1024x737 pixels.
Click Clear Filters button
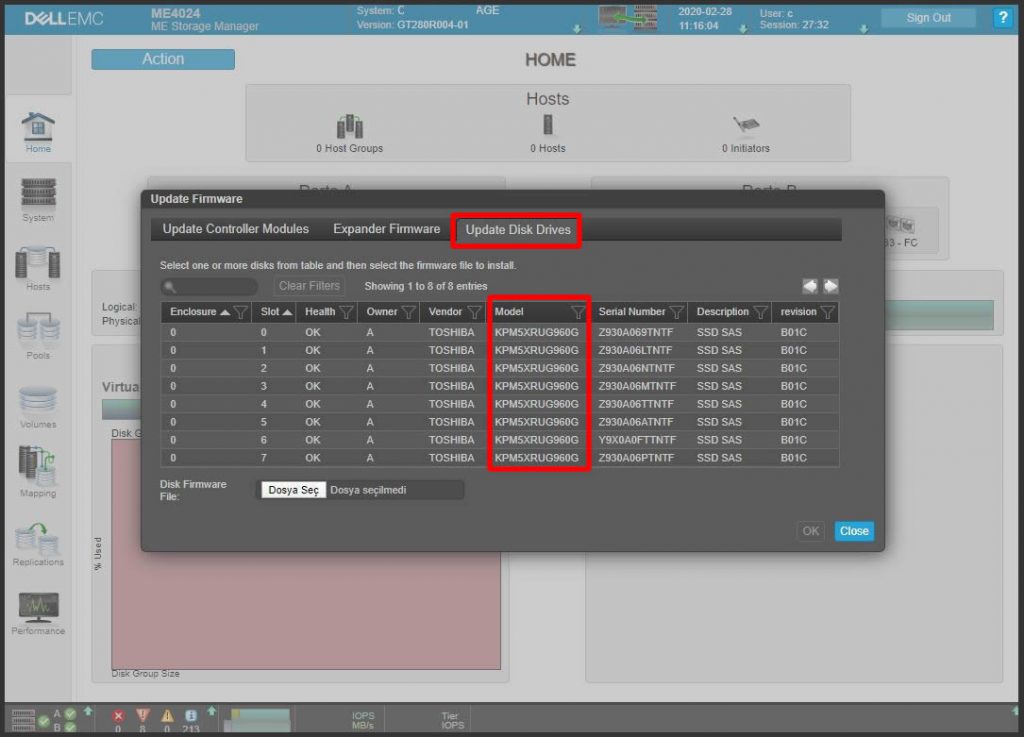coord(309,286)
